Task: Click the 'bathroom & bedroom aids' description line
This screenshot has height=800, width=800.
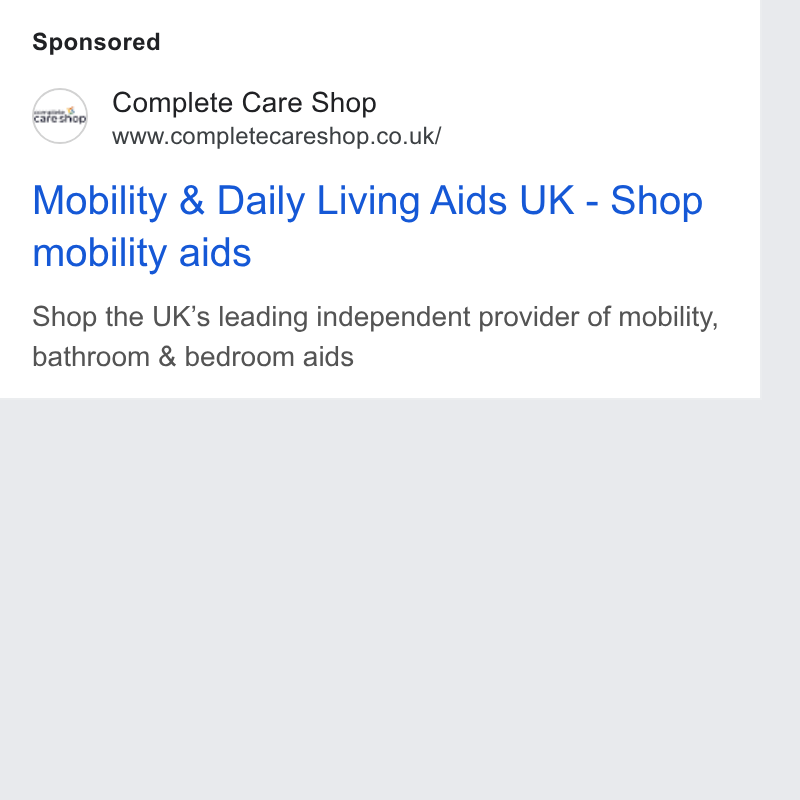Action: pos(193,357)
